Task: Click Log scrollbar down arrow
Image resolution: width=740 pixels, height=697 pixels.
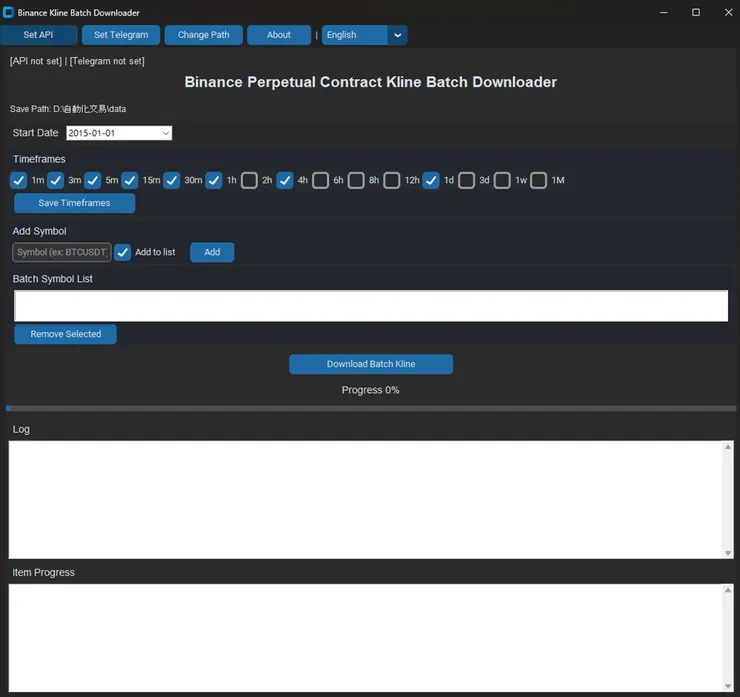Action: pos(728,553)
